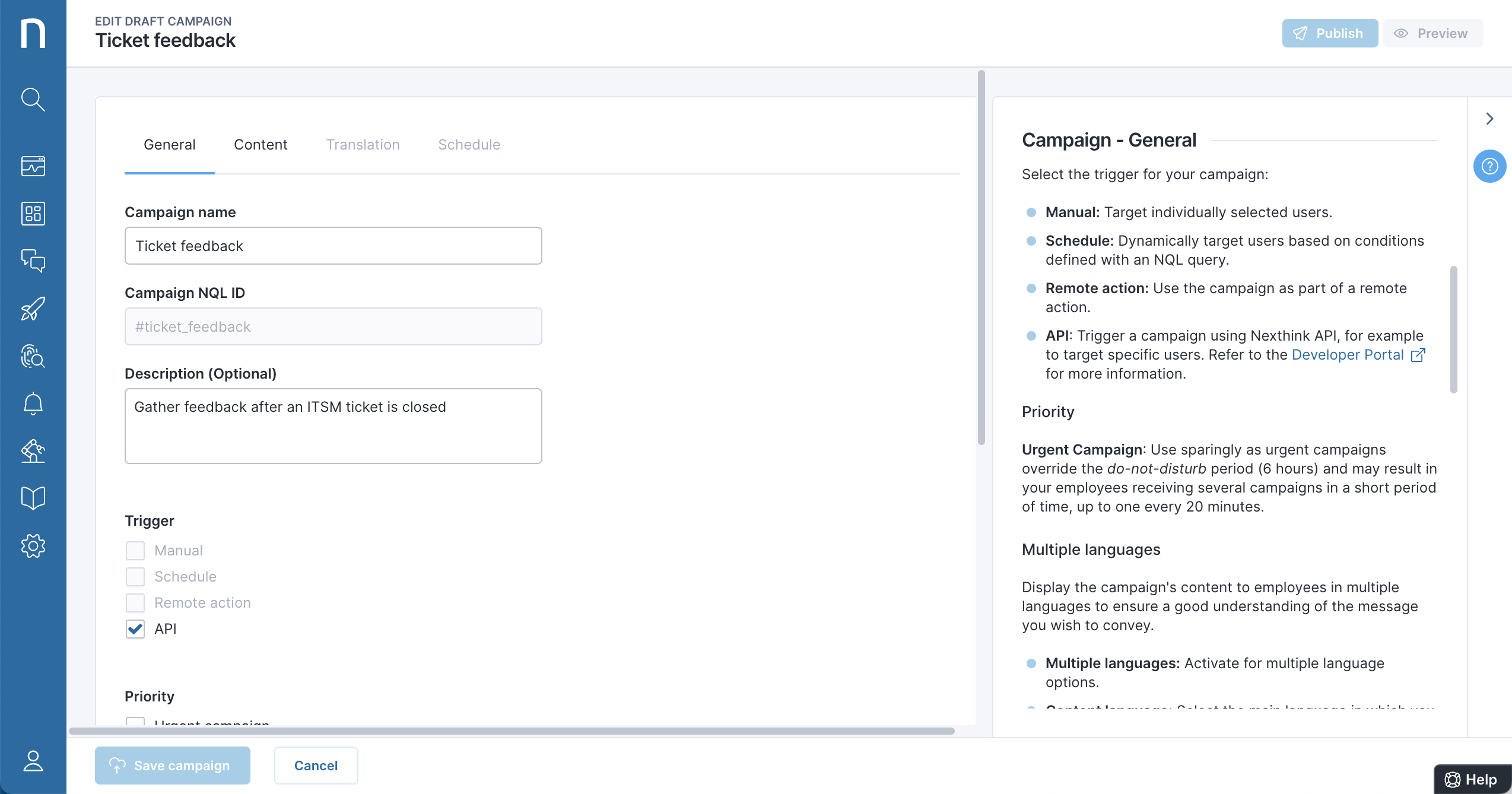The height and width of the screenshot is (794, 1512).
Task: Open the search icon in sidebar
Action: (33, 100)
